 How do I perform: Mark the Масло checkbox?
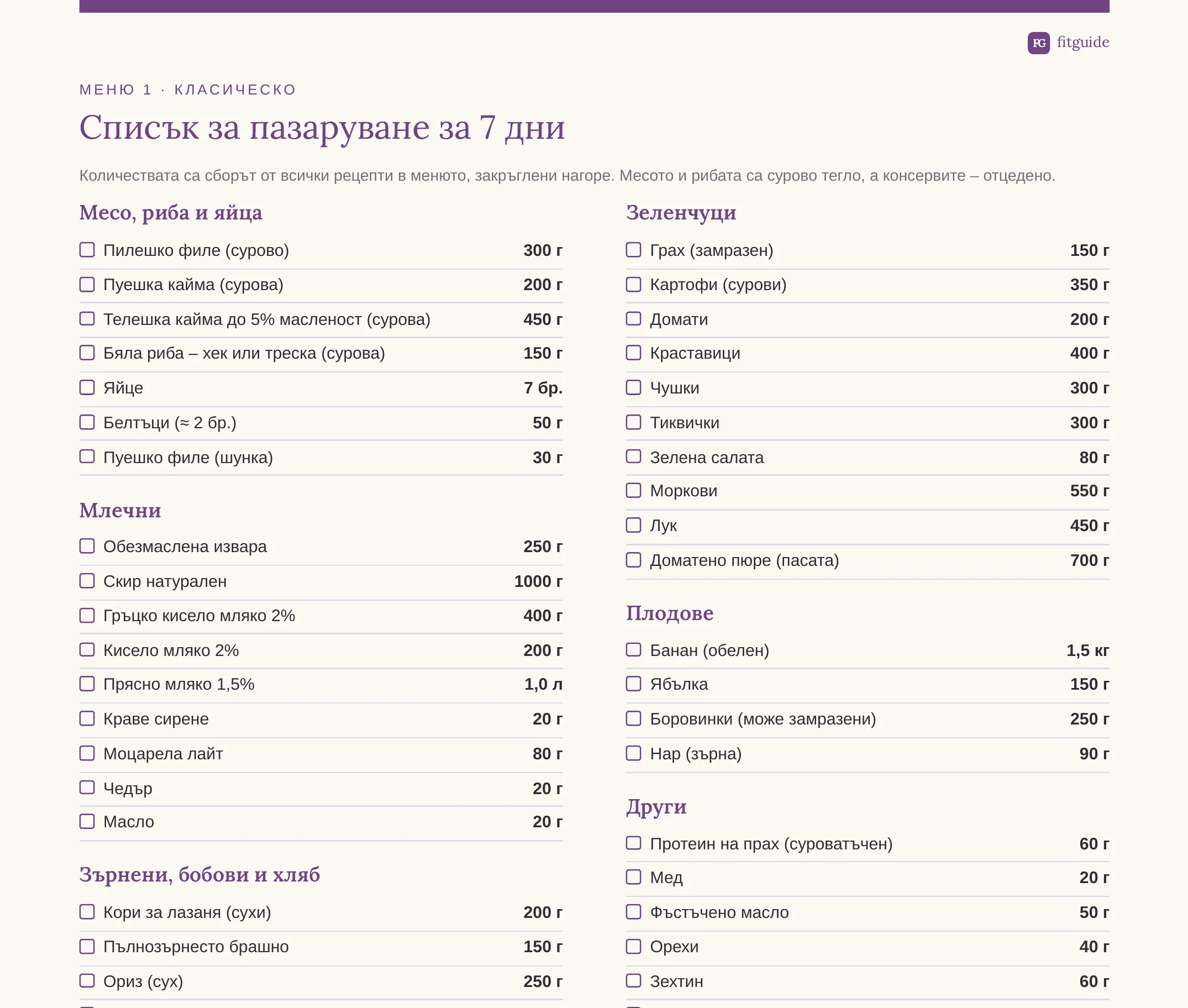(x=87, y=821)
